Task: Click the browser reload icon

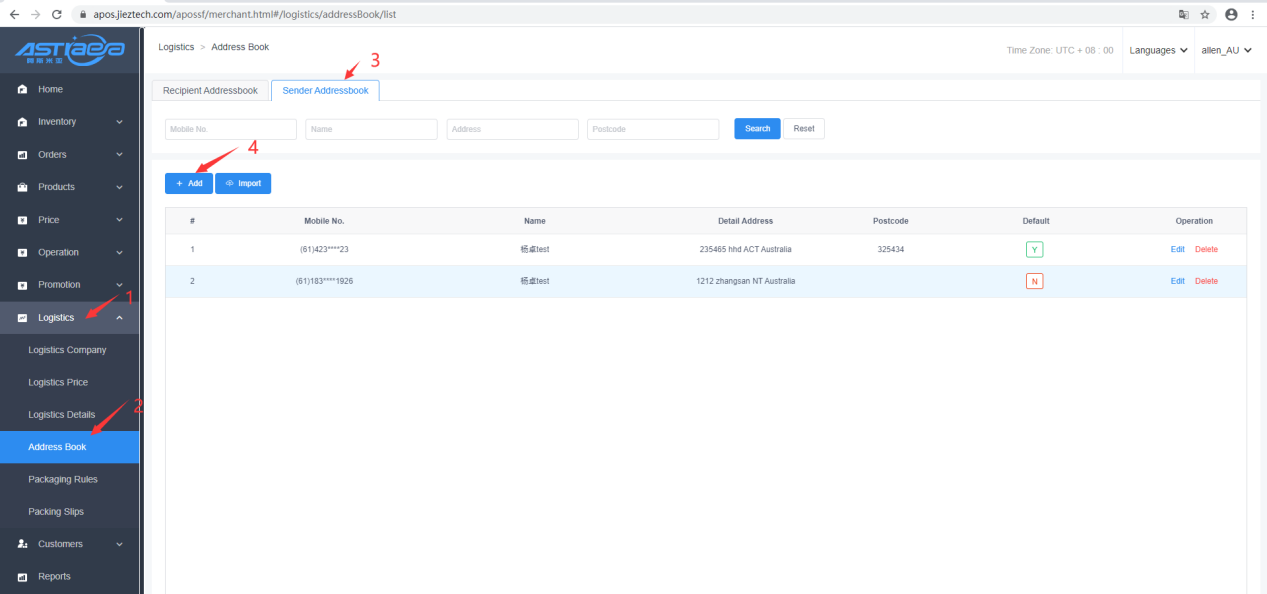Action: tap(56, 15)
